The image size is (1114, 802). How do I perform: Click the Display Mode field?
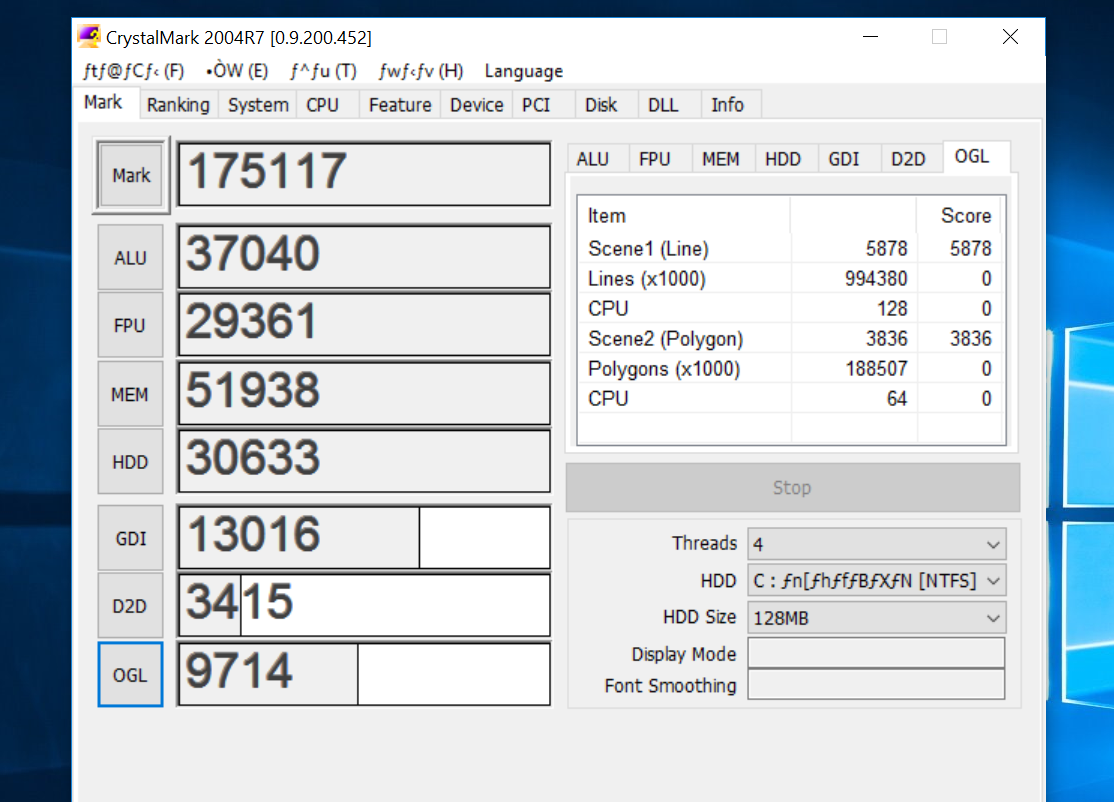[x=876, y=653]
